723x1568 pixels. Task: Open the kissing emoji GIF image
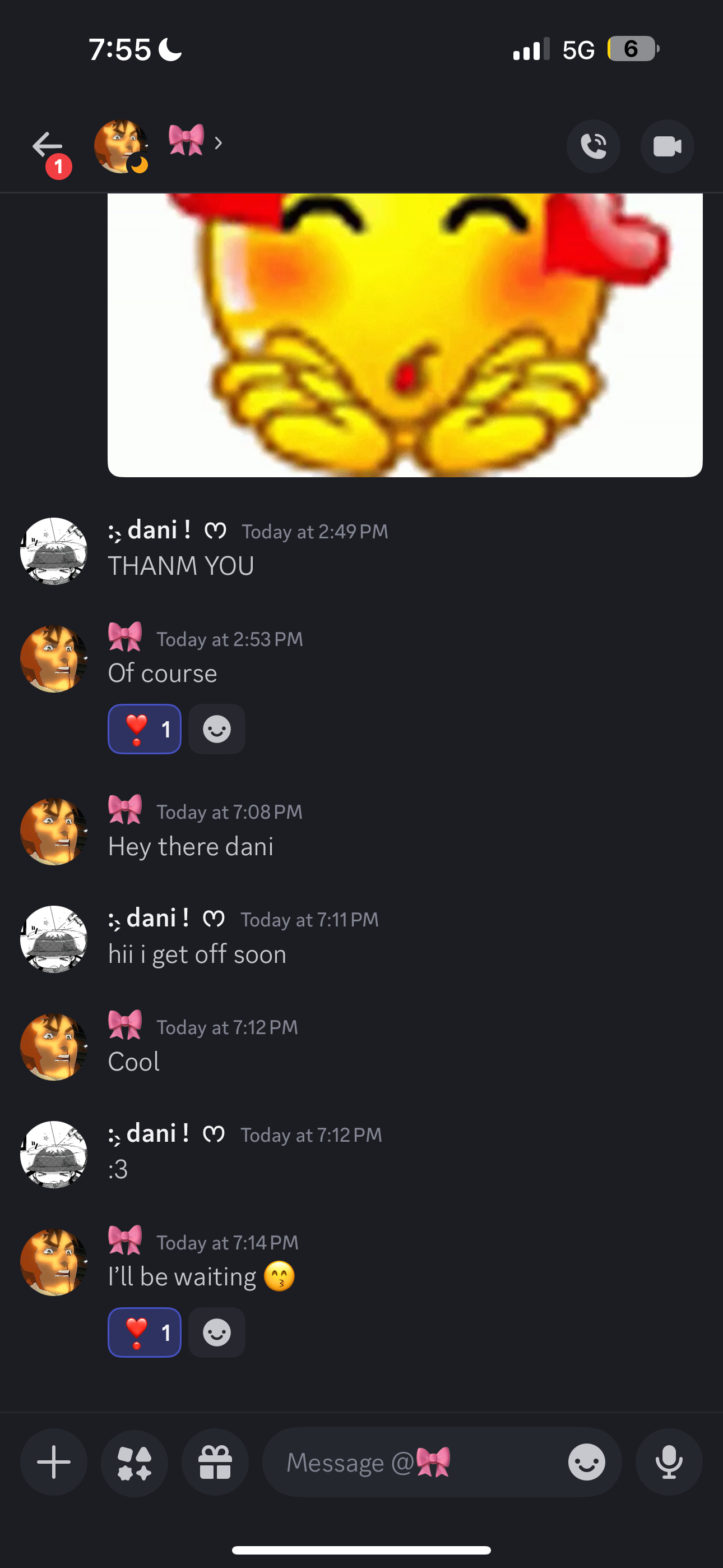click(405, 335)
